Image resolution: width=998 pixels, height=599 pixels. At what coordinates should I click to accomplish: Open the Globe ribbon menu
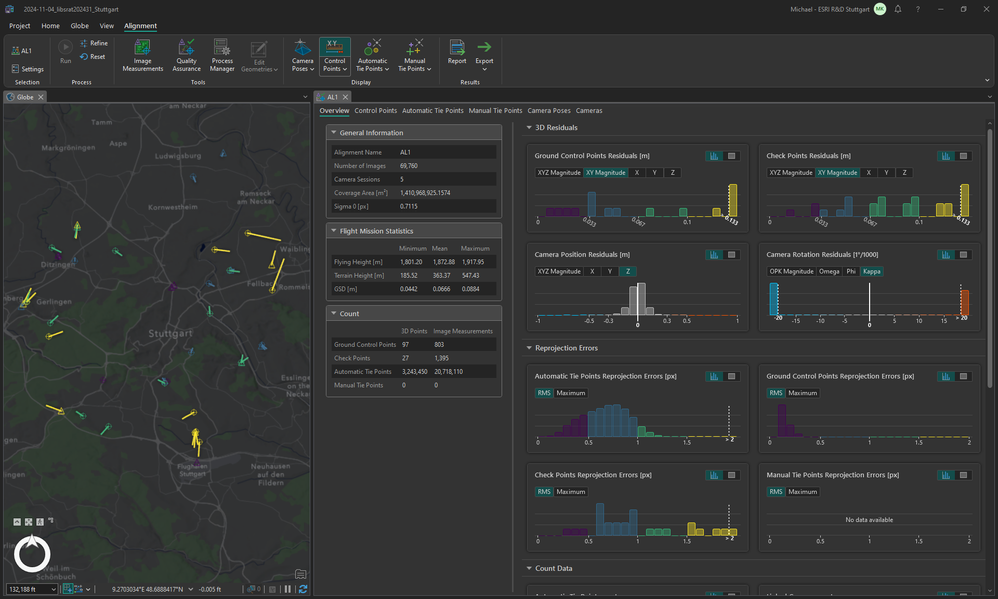tap(79, 26)
